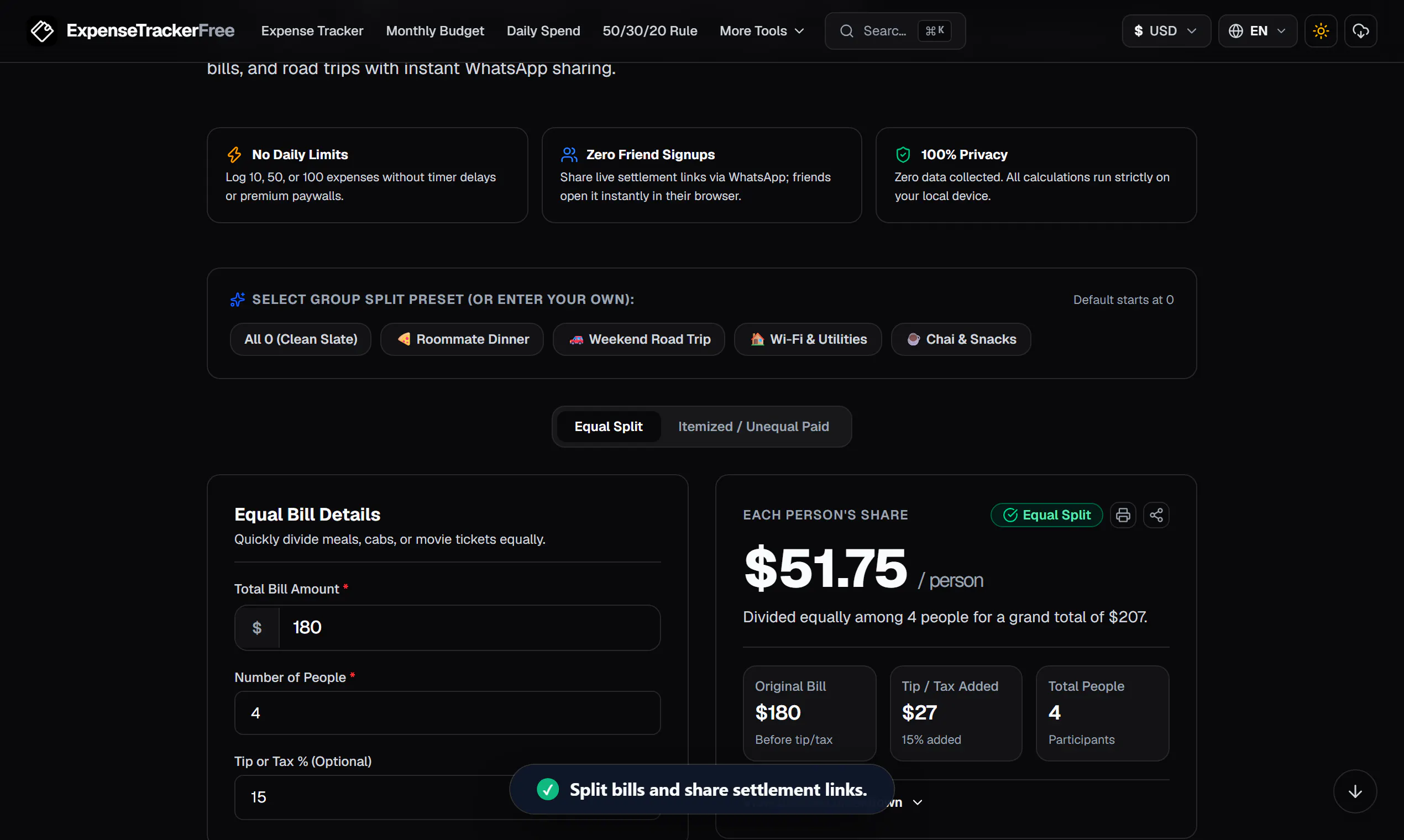Click the Tip or Tax % field
The height and width of the screenshot is (840, 1404).
447,797
